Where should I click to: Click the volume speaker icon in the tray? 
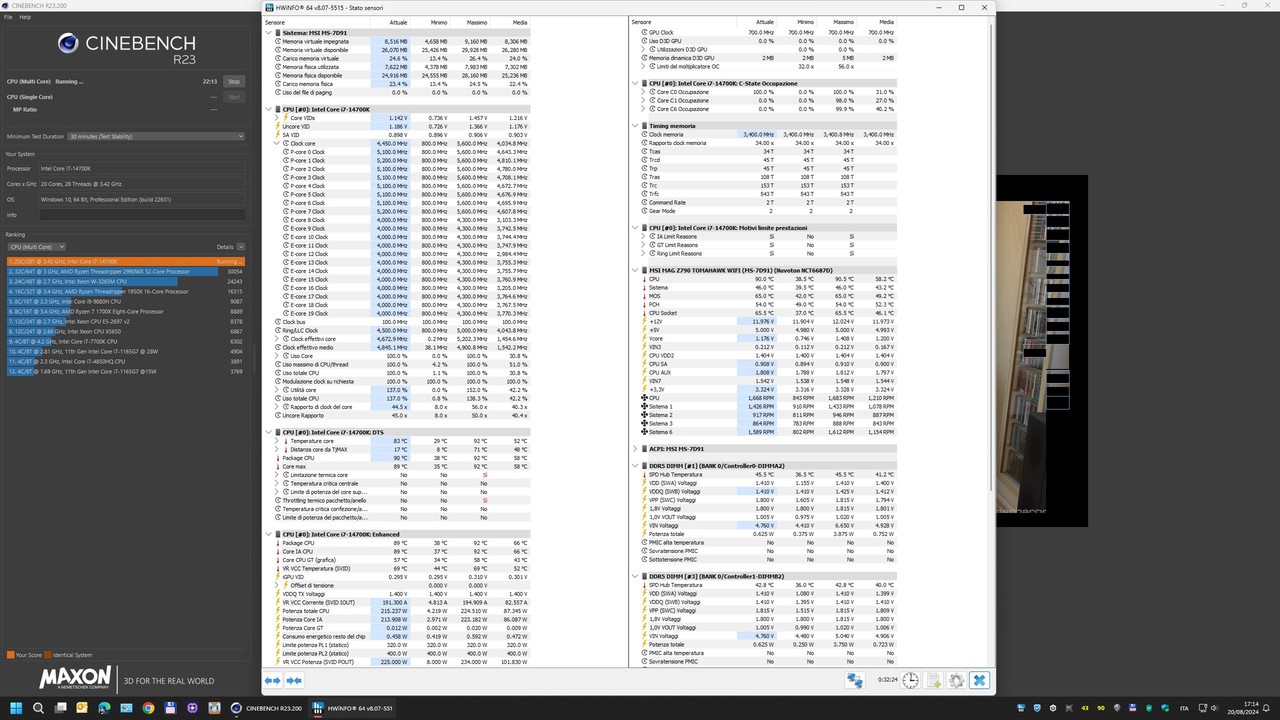coord(1216,708)
